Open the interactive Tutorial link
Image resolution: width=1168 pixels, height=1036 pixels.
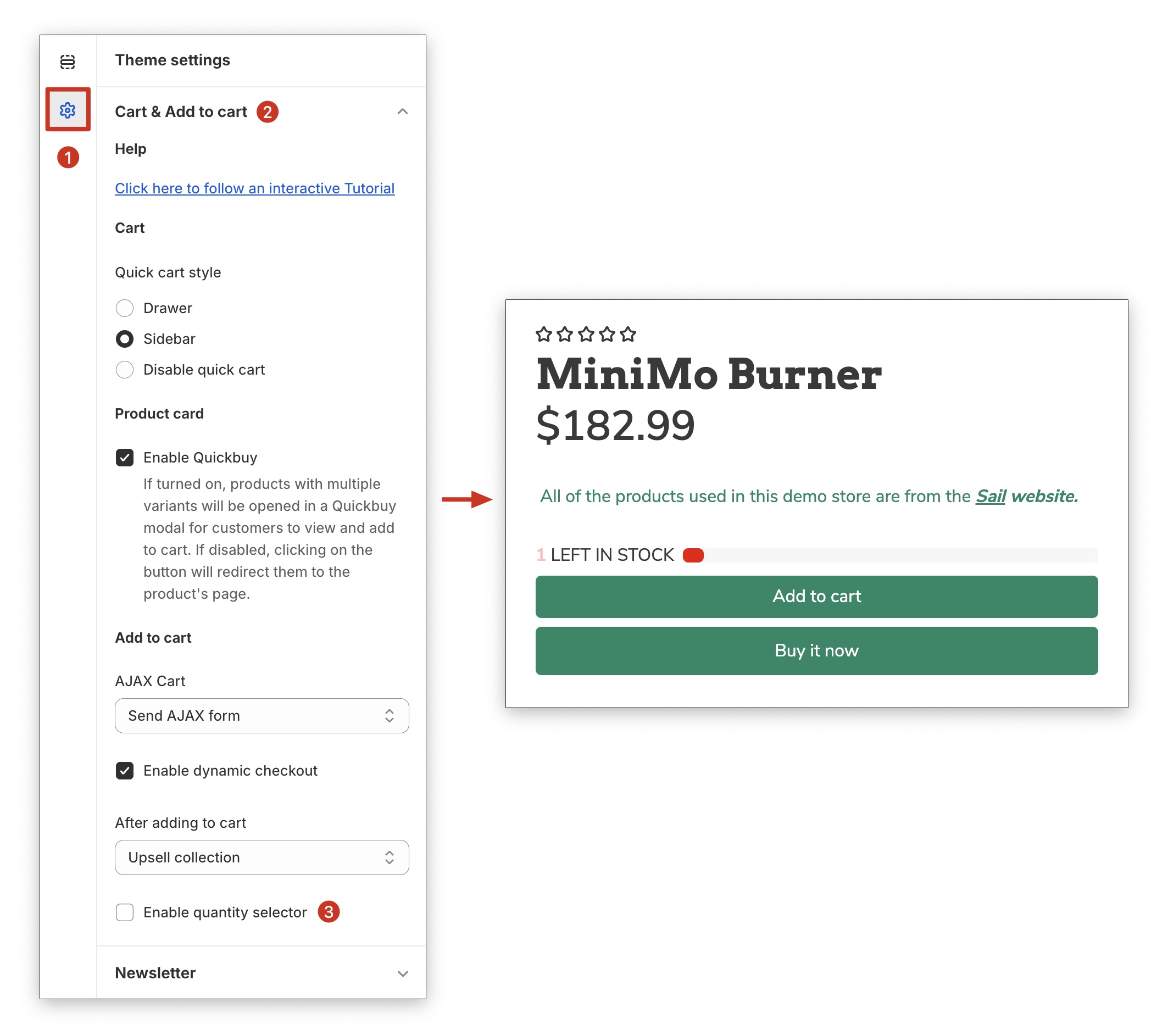pyautogui.click(x=254, y=188)
